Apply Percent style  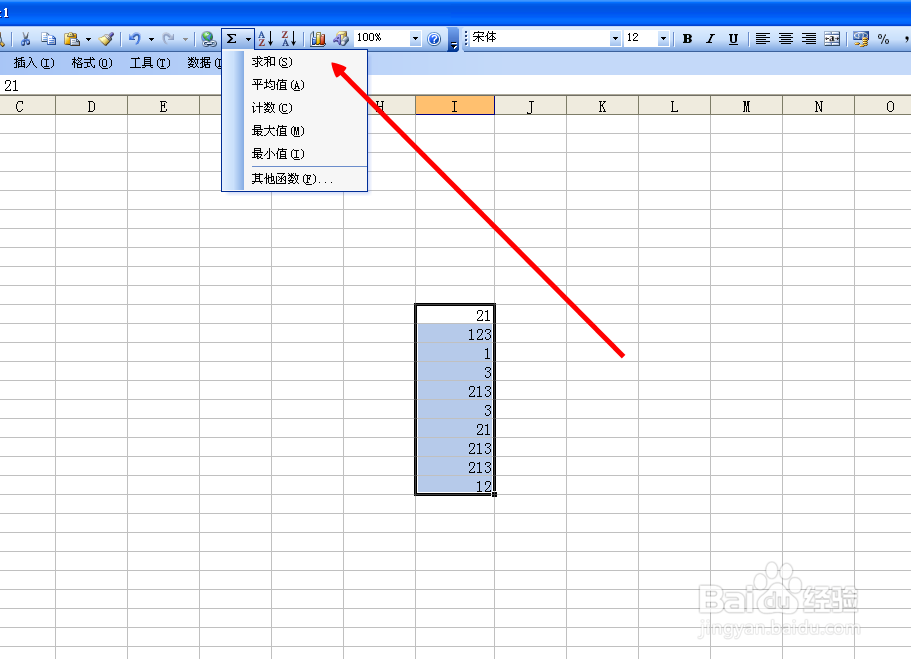(x=884, y=39)
